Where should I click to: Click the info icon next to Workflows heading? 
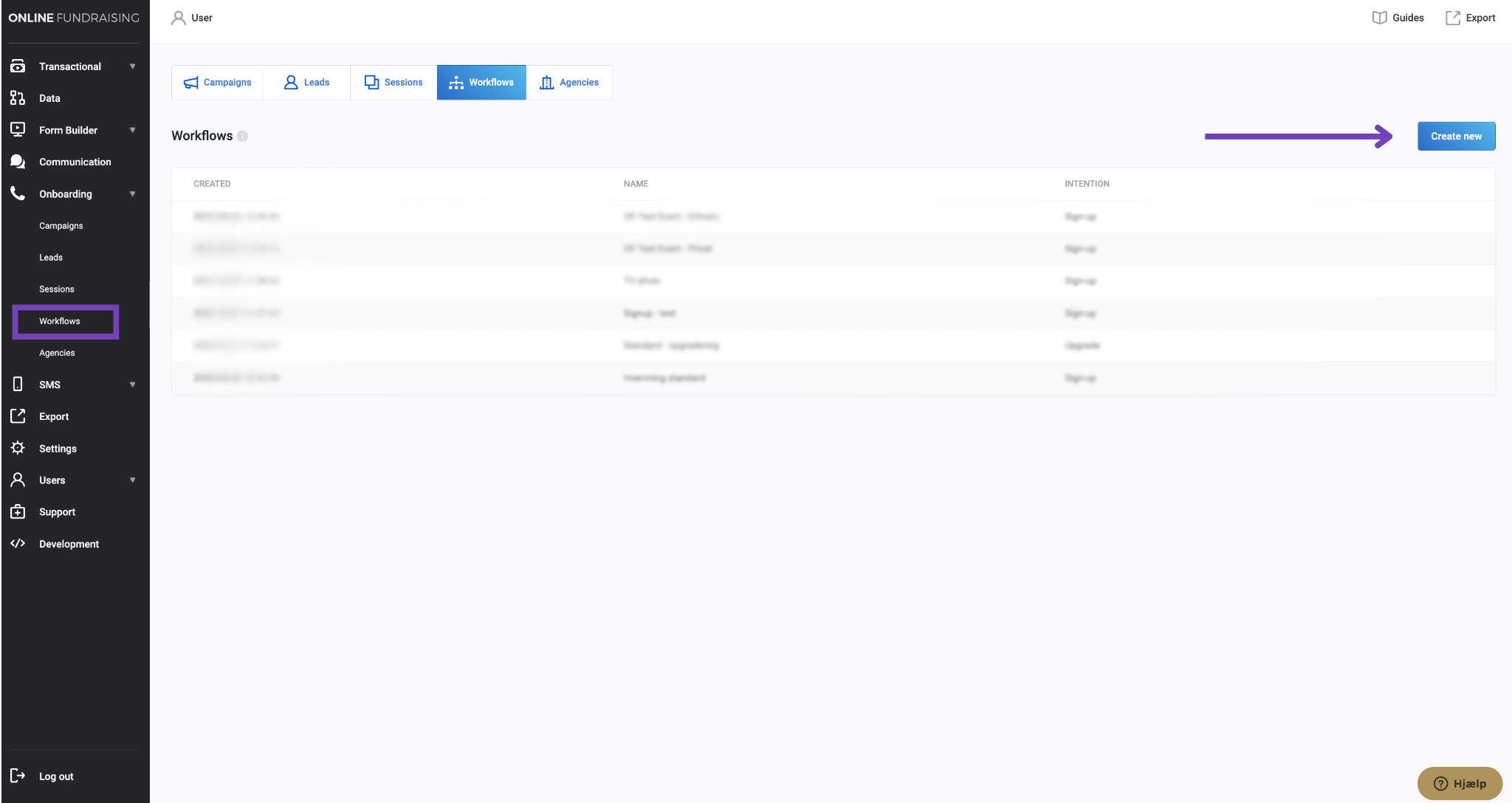click(x=242, y=136)
